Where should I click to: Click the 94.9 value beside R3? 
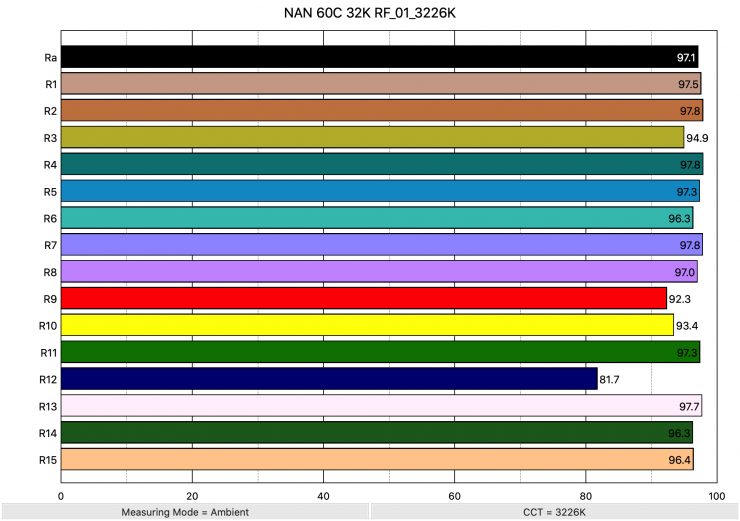pyautogui.click(x=698, y=137)
